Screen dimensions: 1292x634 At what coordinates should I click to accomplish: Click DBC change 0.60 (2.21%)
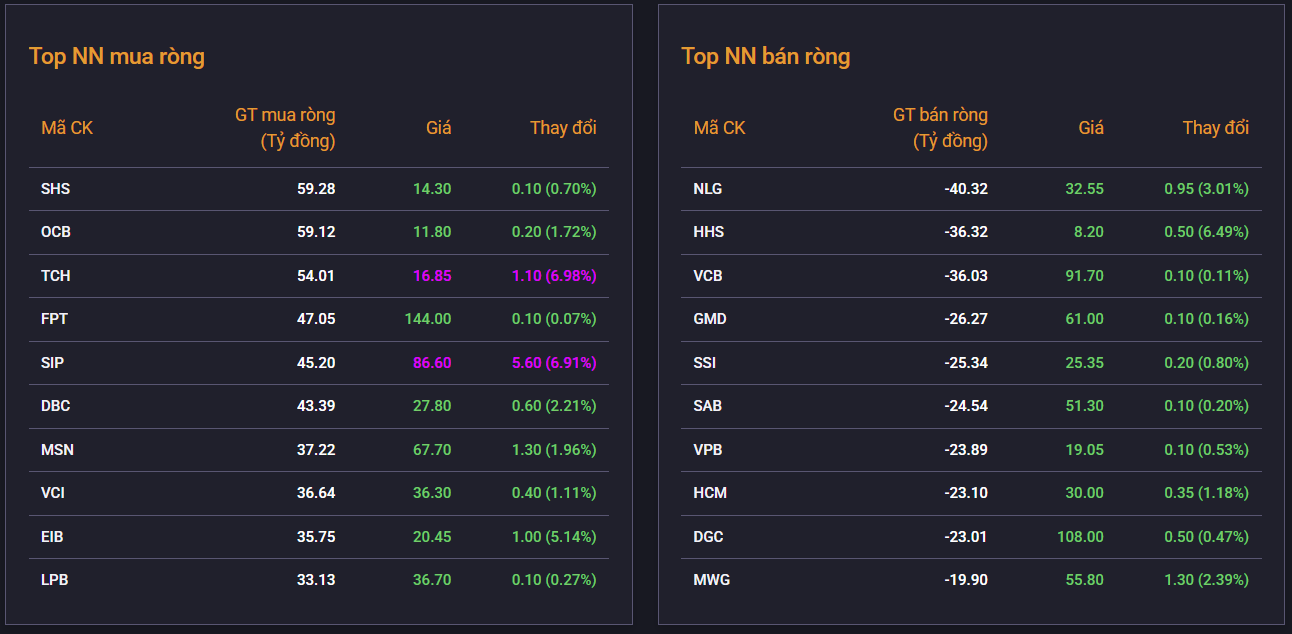coord(554,406)
